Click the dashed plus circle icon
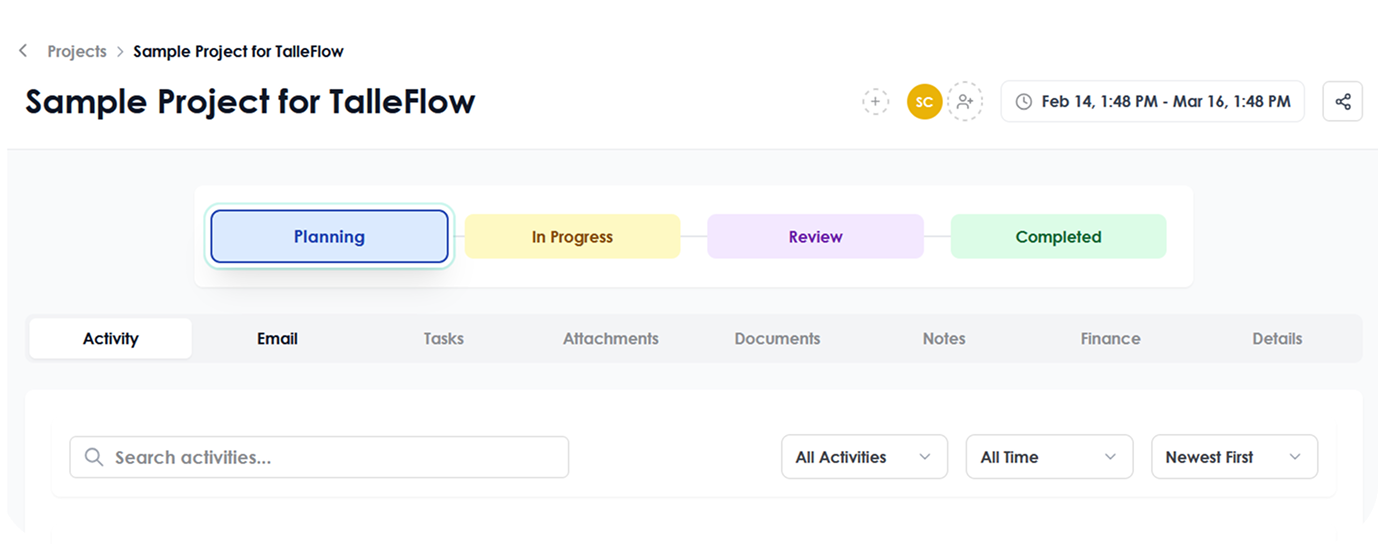Viewport: 1378px width, 544px height. click(x=875, y=101)
